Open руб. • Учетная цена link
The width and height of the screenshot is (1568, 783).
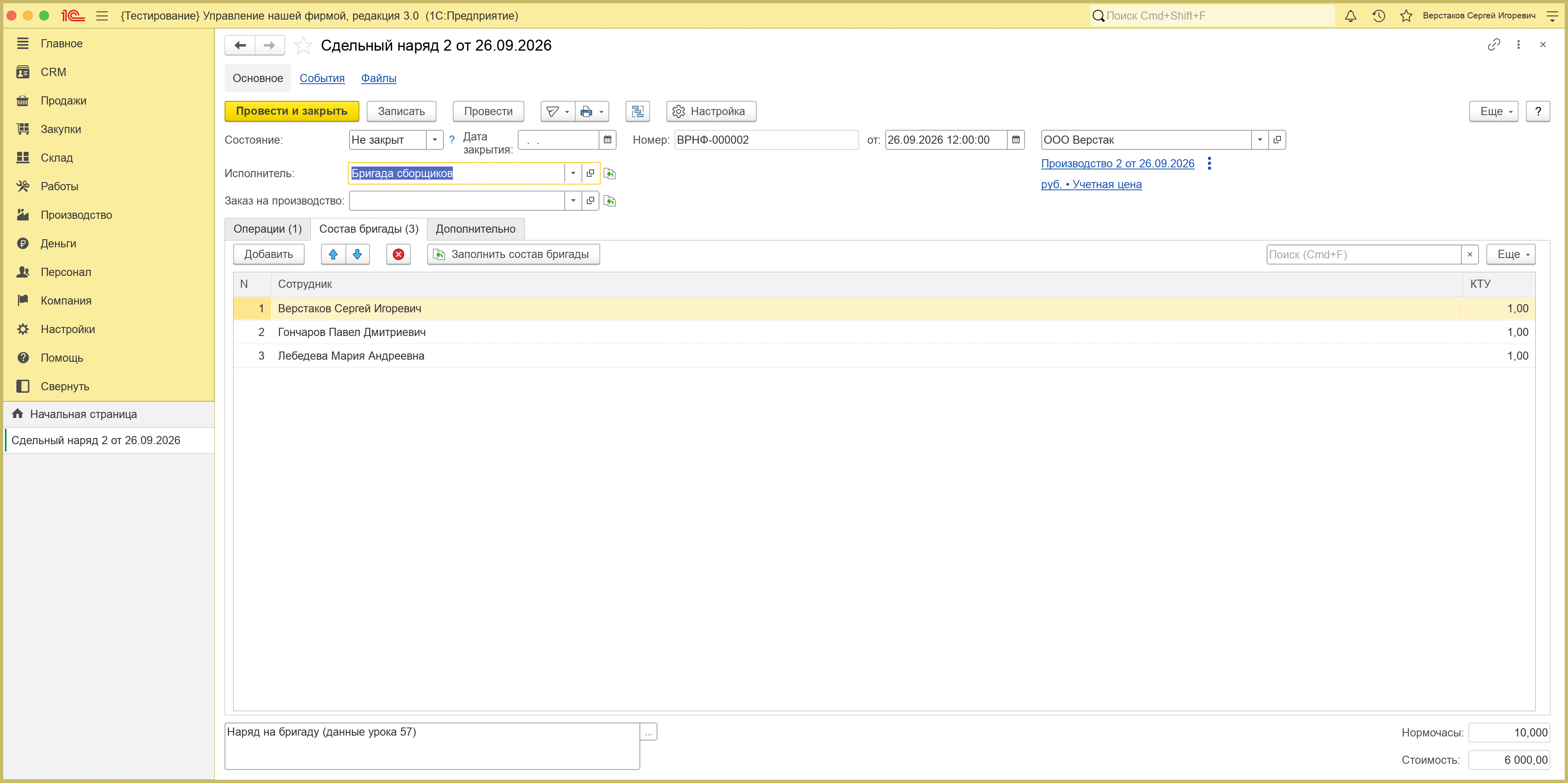[1091, 185]
